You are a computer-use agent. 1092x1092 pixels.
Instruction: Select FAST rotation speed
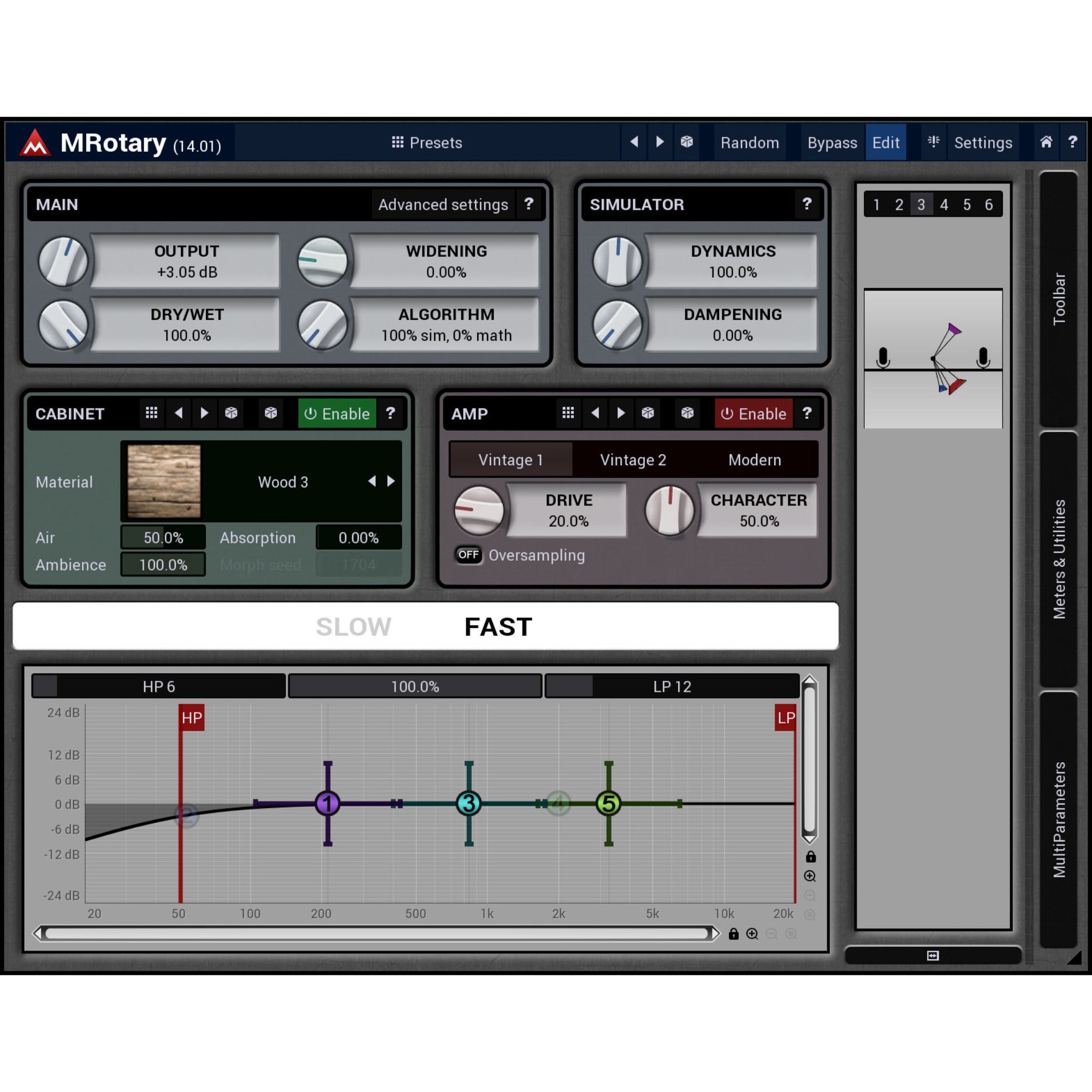[x=498, y=626]
